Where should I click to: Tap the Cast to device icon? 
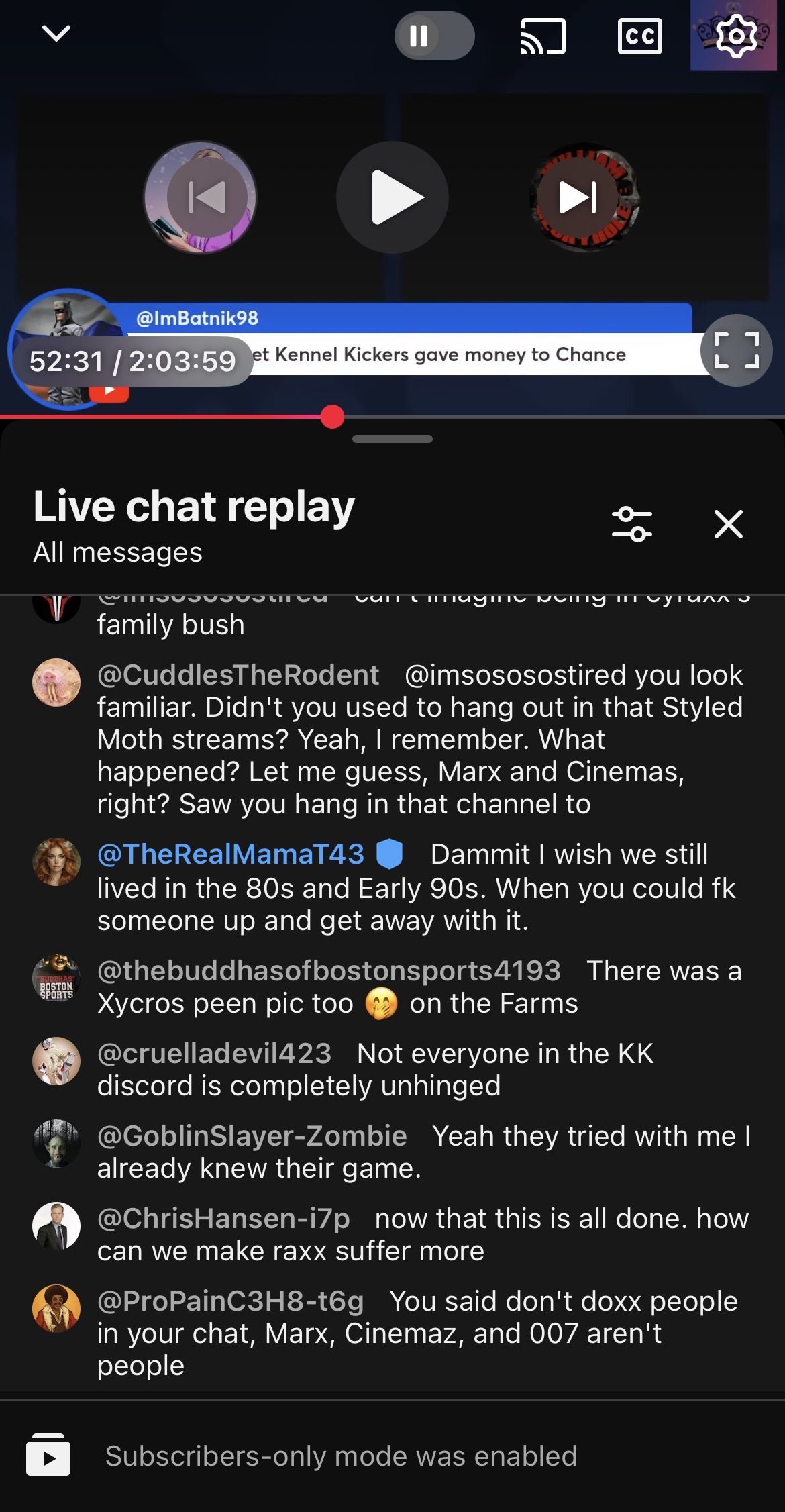(543, 36)
